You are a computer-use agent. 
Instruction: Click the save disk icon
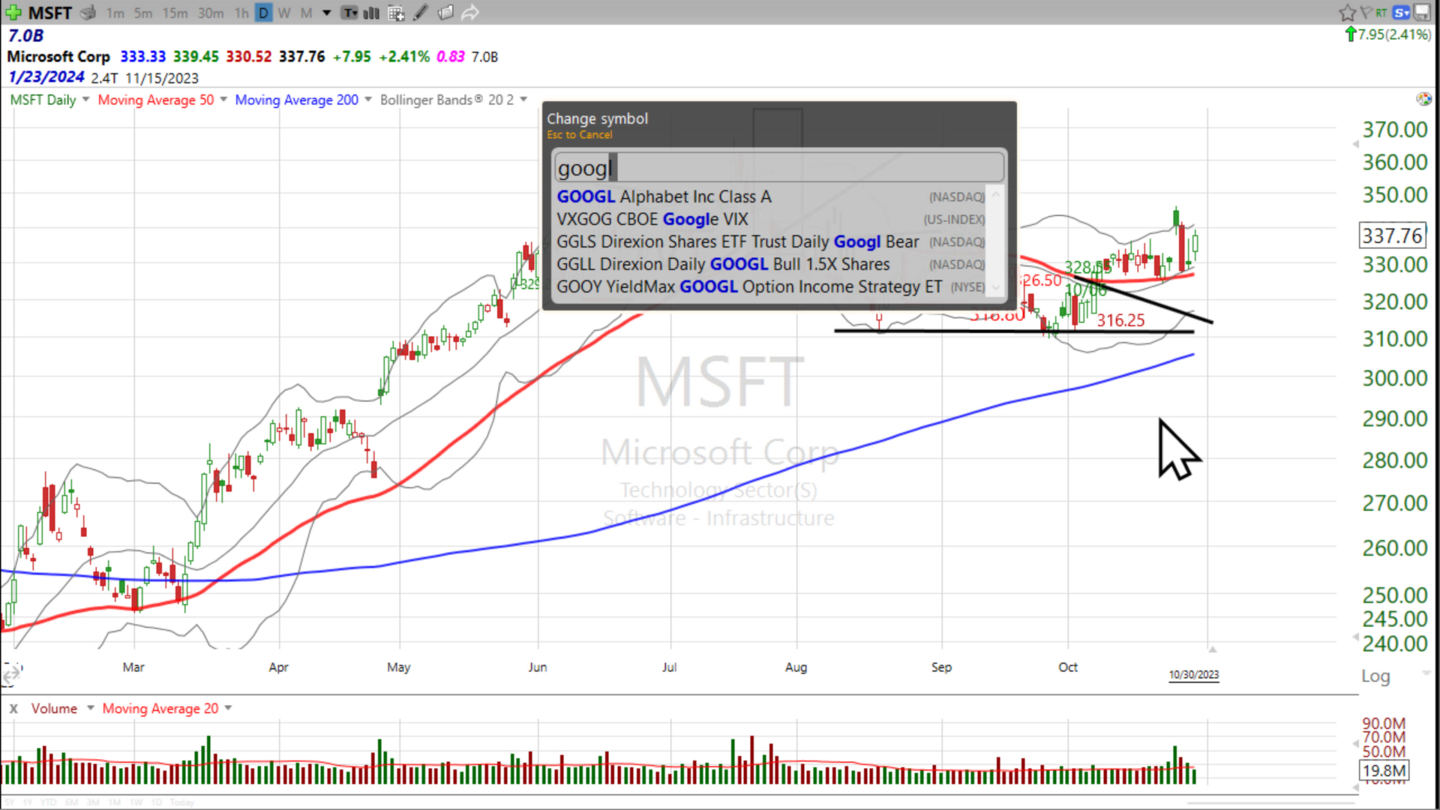(1423, 13)
